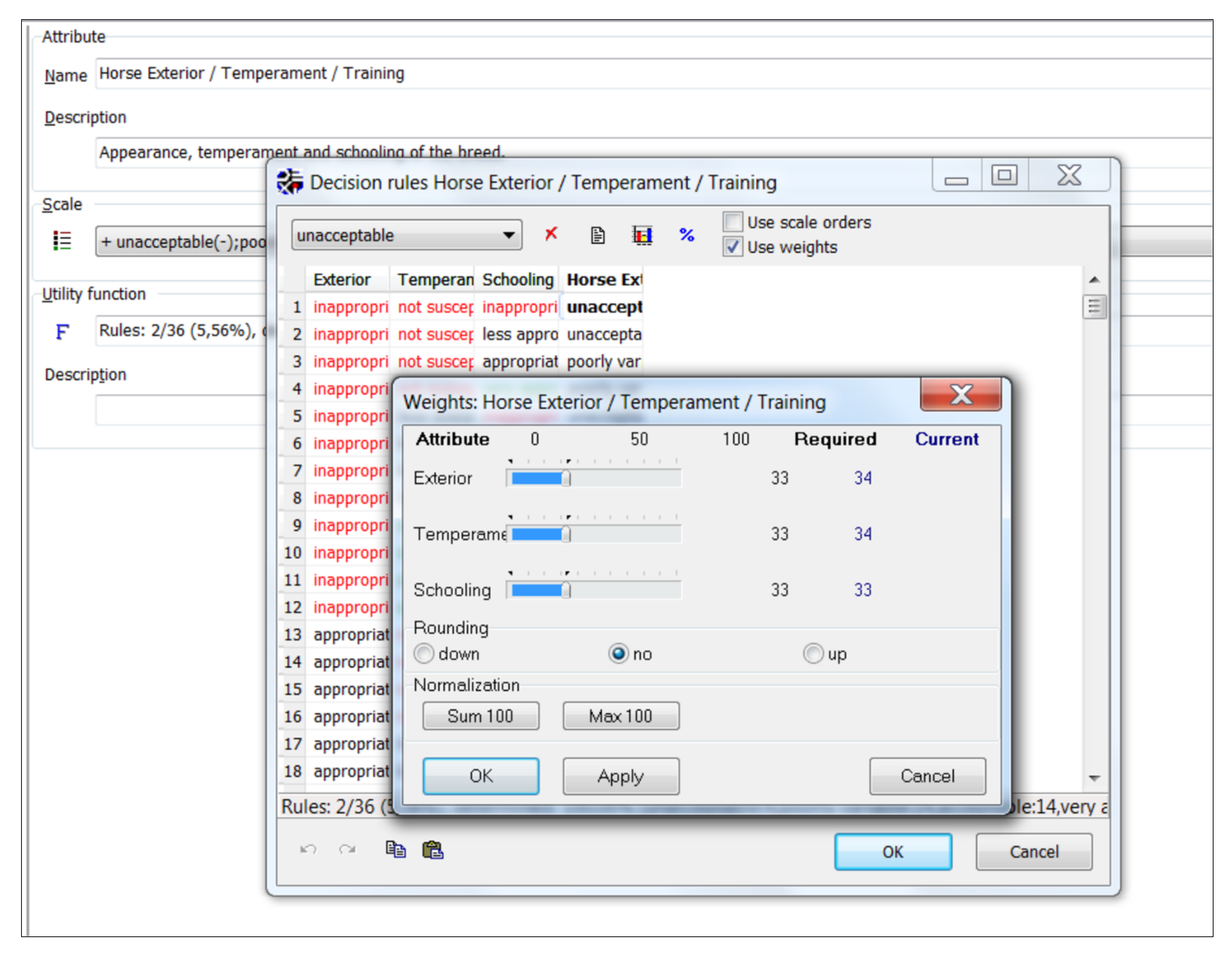Click the copy icon at dialog bottom
Viewport: 1232px width, 956px height.
click(x=395, y=849)
